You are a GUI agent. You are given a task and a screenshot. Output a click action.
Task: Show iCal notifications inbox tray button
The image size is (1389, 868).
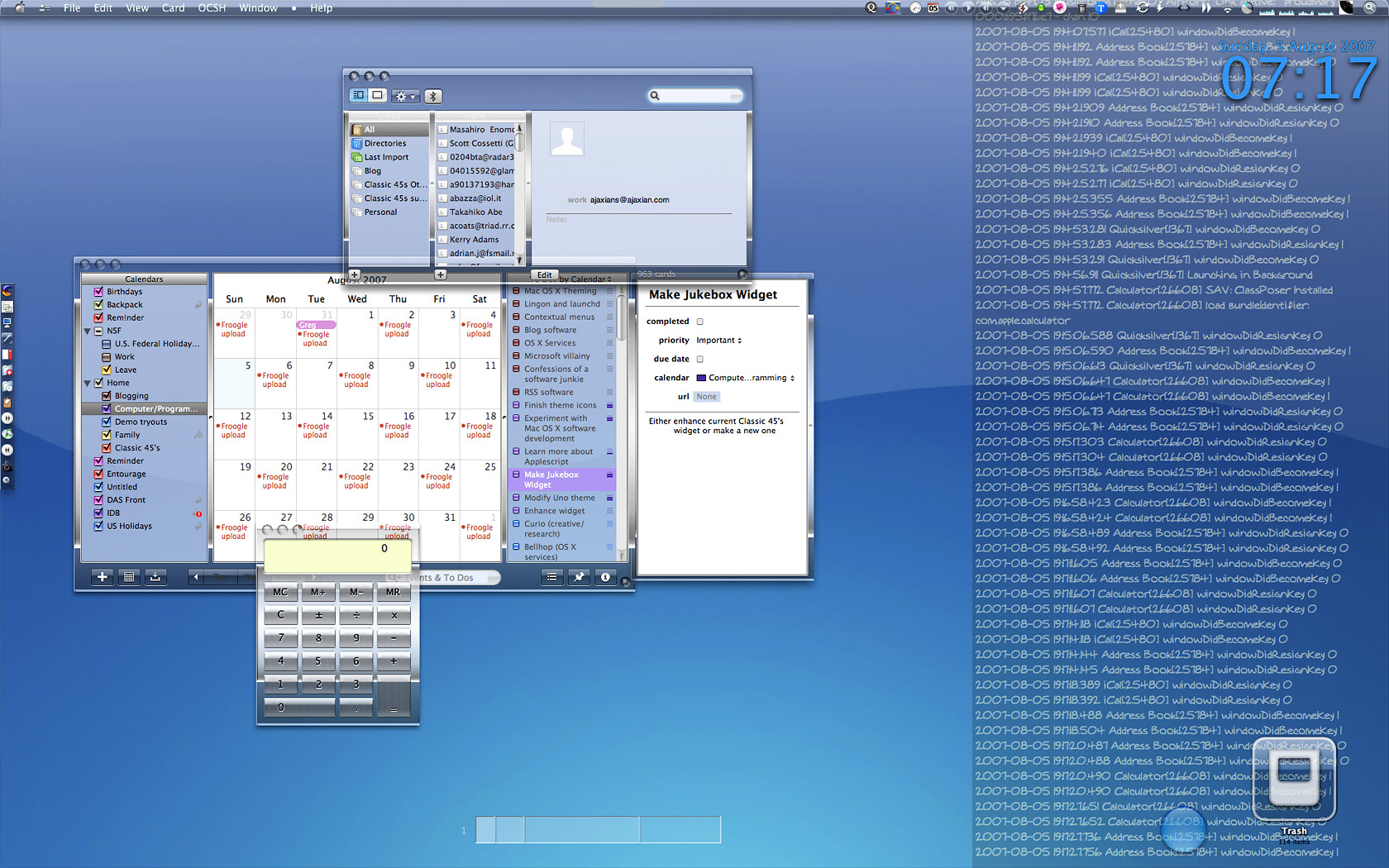tap(155, 577)
